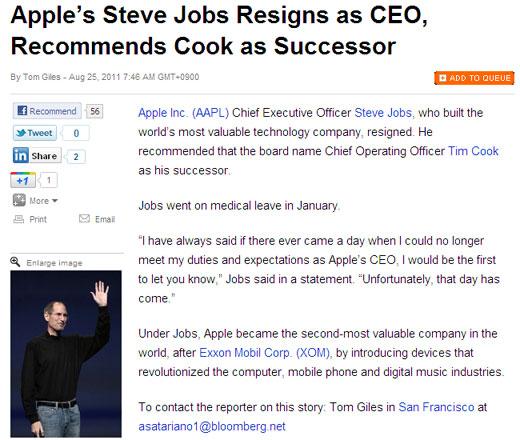Share article via LinkedIn button
Screen dimensions: 520x440
pyautogui.click(x=37, y=155)
